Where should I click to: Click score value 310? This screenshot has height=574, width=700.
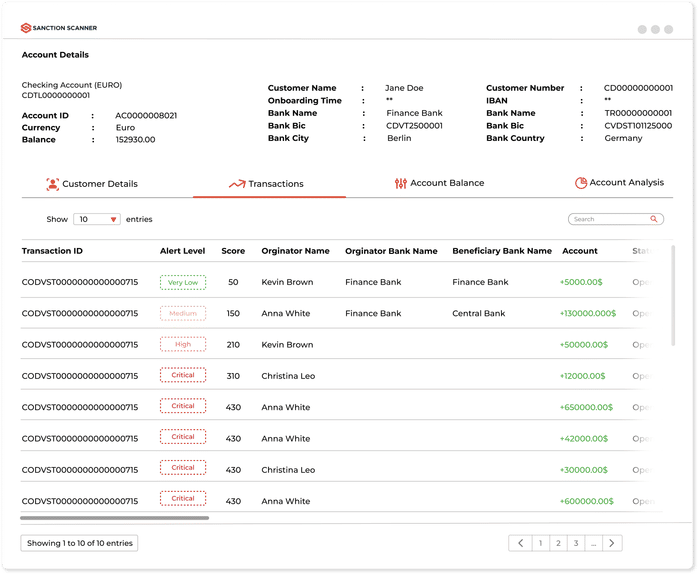pos(233,376)
